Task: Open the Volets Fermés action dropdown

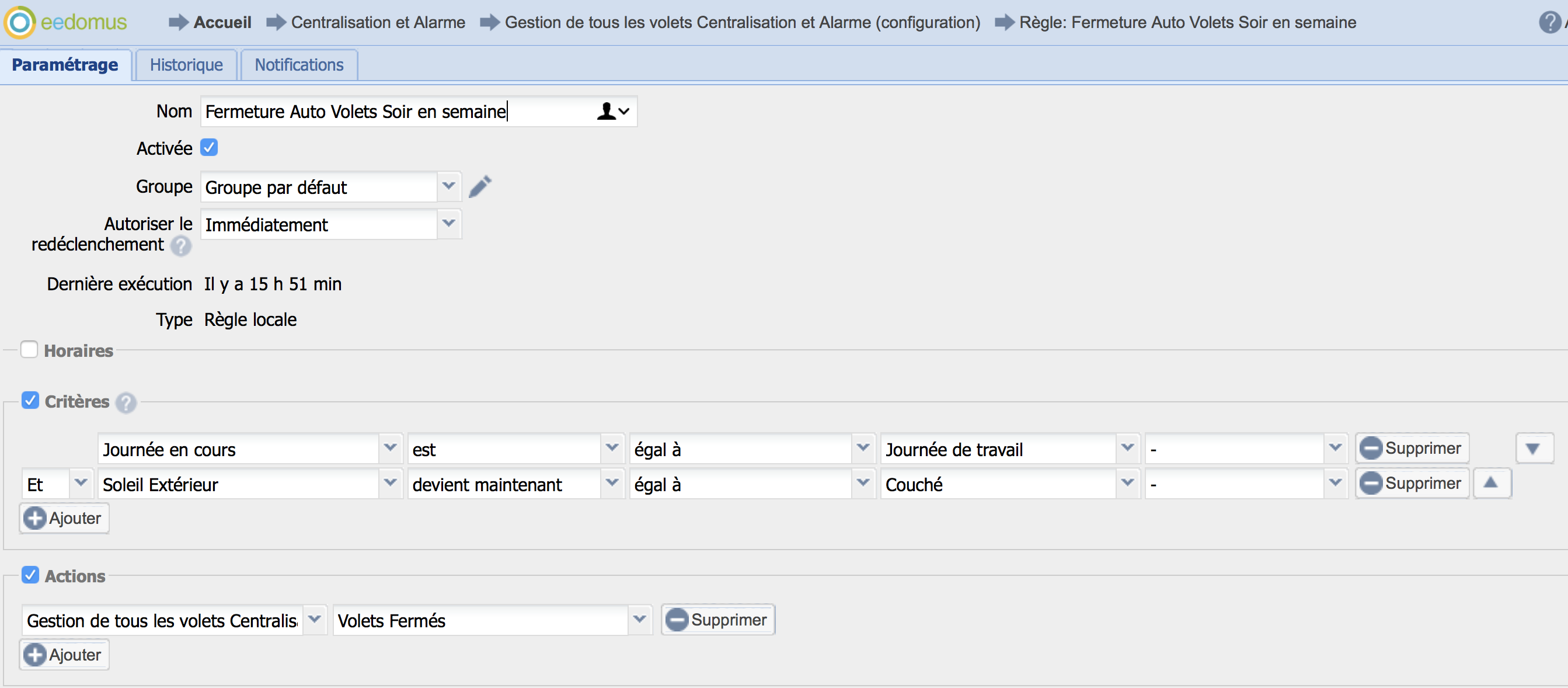Action: pos(639,620)
